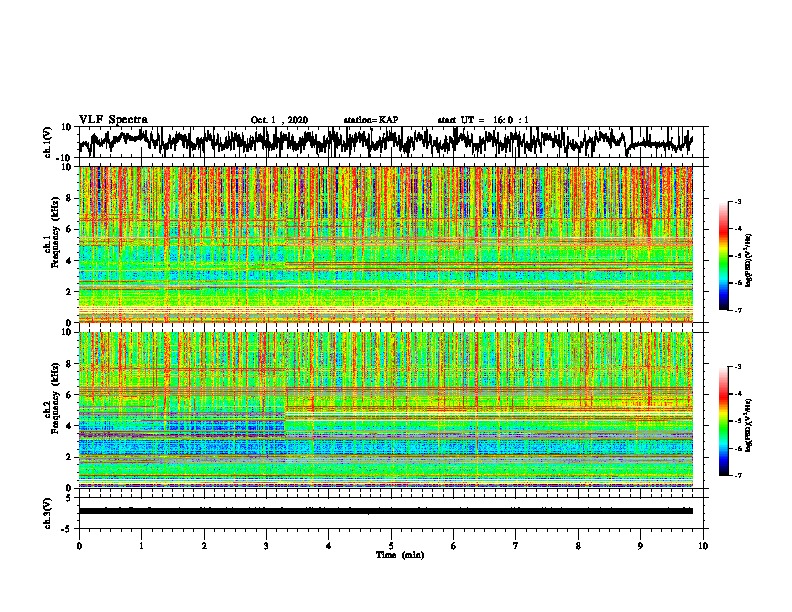The width and height of the screenshot is (792, 612).
Task: Click time axis tick label 9
Action: pyautogui.click(x=640, y=546)
